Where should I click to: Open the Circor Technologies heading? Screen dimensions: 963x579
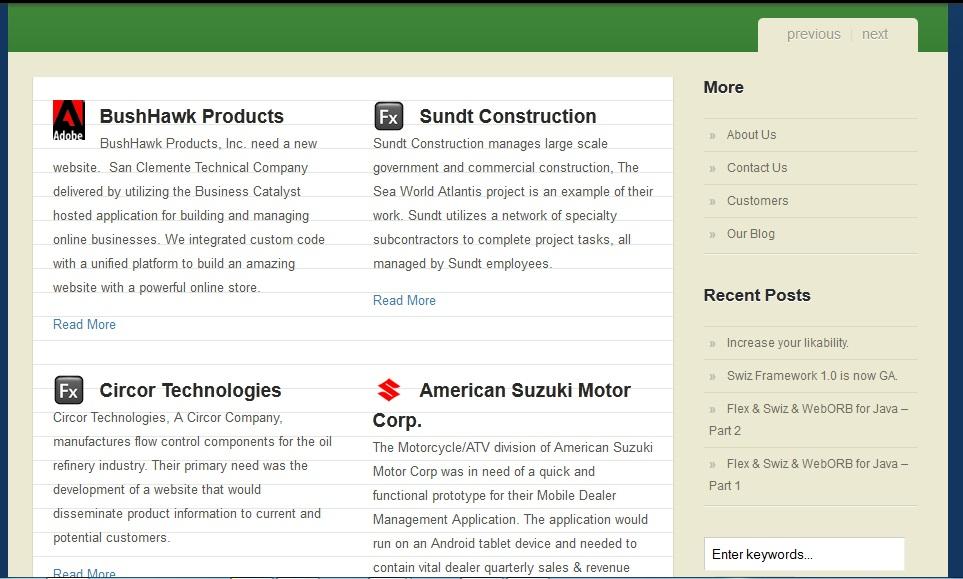tap(190, 390)
